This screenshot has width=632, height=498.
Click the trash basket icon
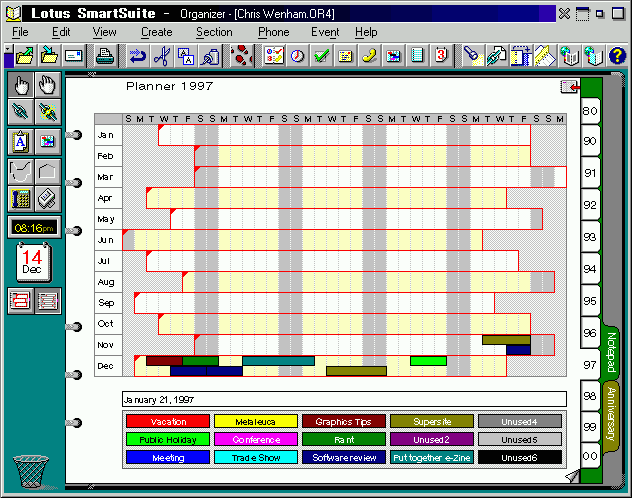click(31, 471)
